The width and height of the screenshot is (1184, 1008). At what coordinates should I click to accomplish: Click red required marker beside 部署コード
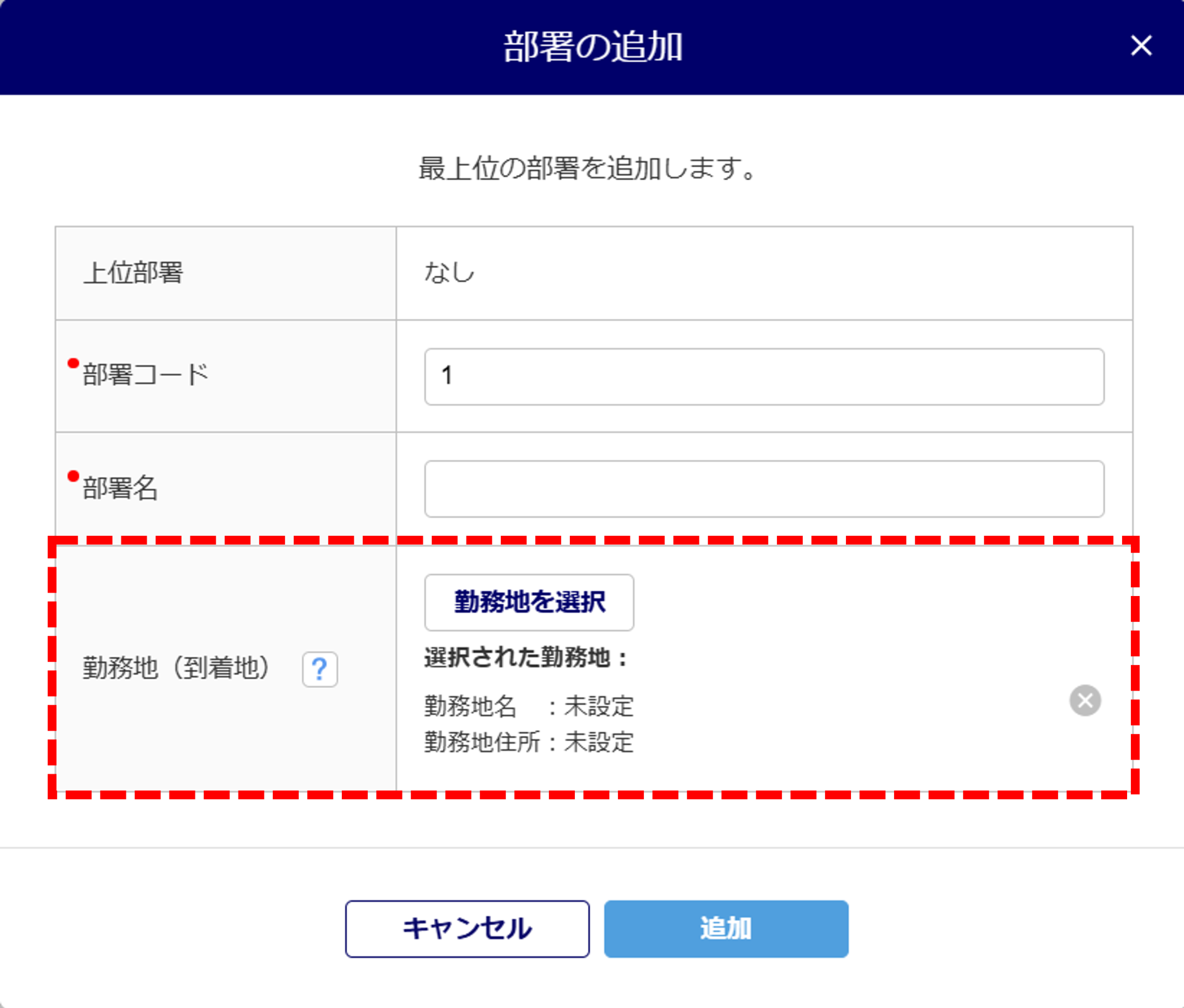73,363
